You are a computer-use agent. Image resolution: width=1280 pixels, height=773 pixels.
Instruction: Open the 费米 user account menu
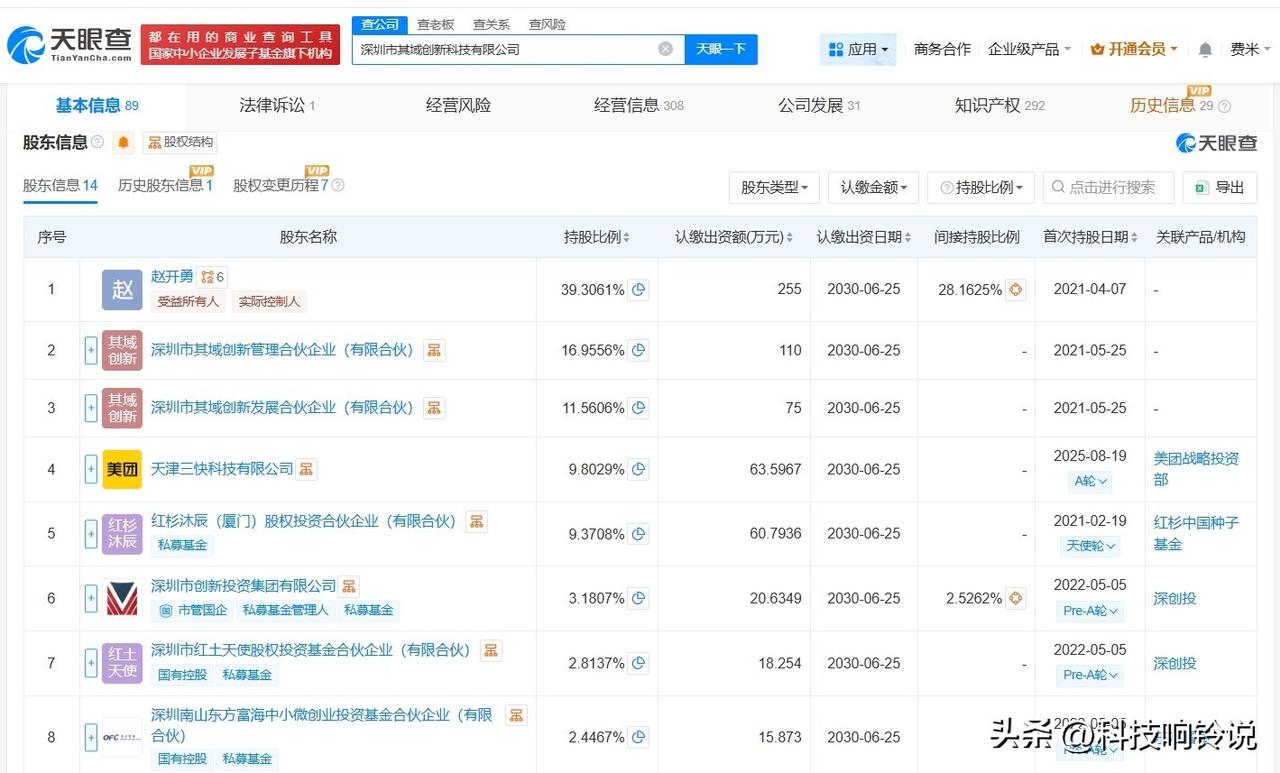point(1250,49)
